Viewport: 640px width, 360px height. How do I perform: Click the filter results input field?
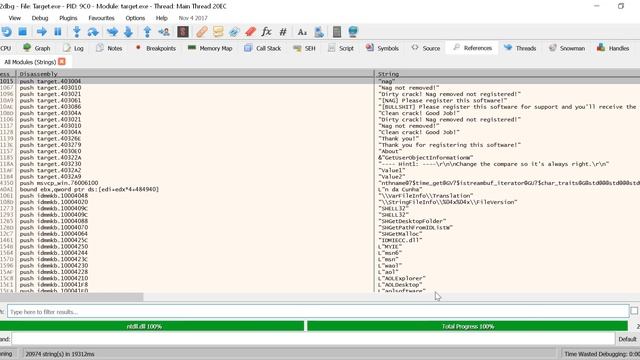tap(318, 311)
